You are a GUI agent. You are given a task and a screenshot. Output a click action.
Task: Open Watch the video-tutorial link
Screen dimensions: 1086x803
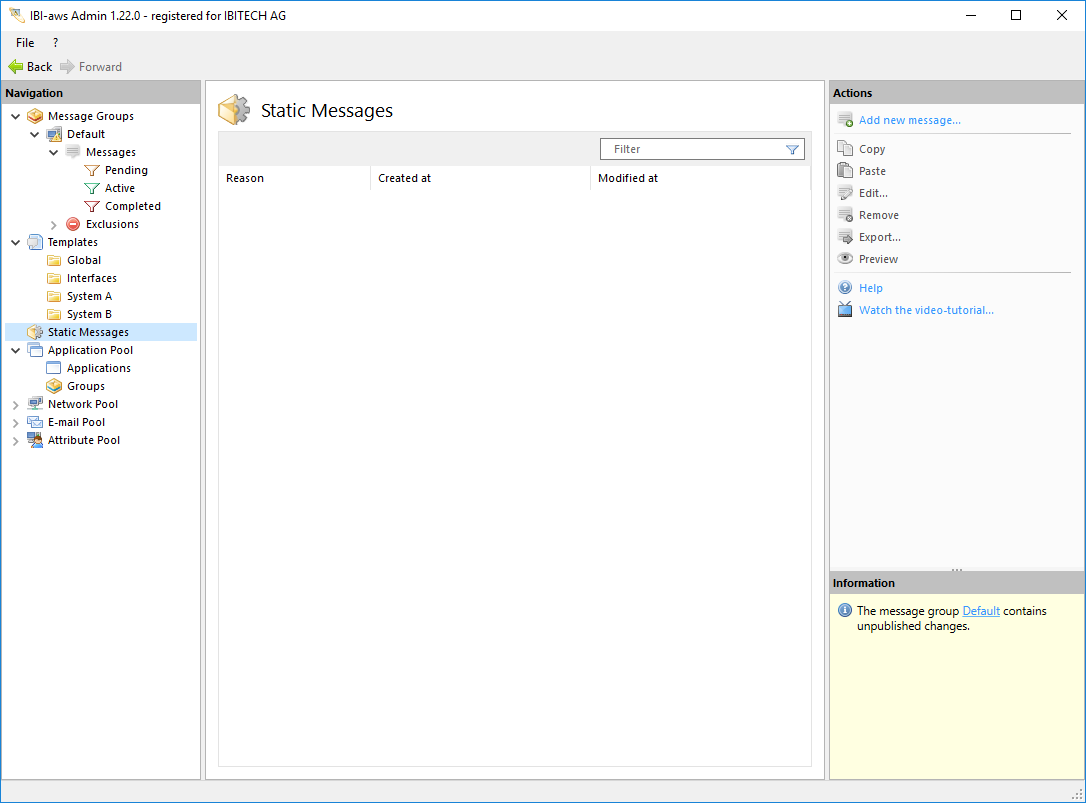point(926,310)
